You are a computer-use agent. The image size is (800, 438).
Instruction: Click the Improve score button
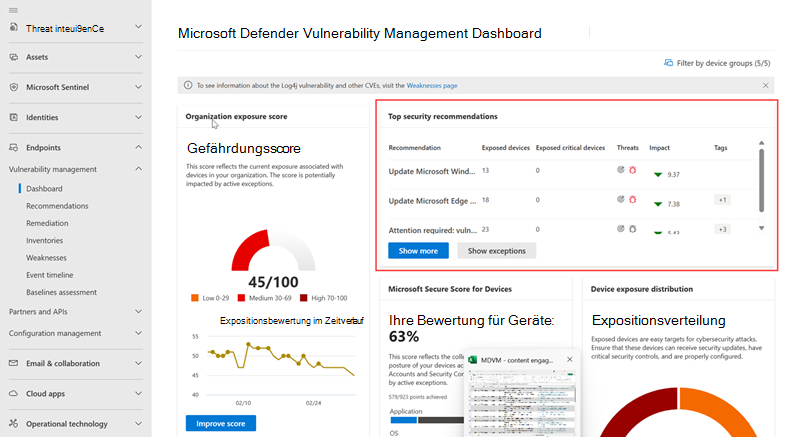tap(221, 423)
